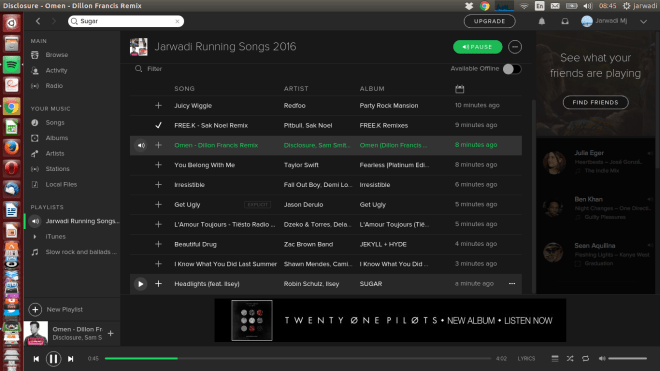The height and width of the screenshot is (371, 660).
Task: Sort by ARTIST column header
Action: (x=296, y=88)
